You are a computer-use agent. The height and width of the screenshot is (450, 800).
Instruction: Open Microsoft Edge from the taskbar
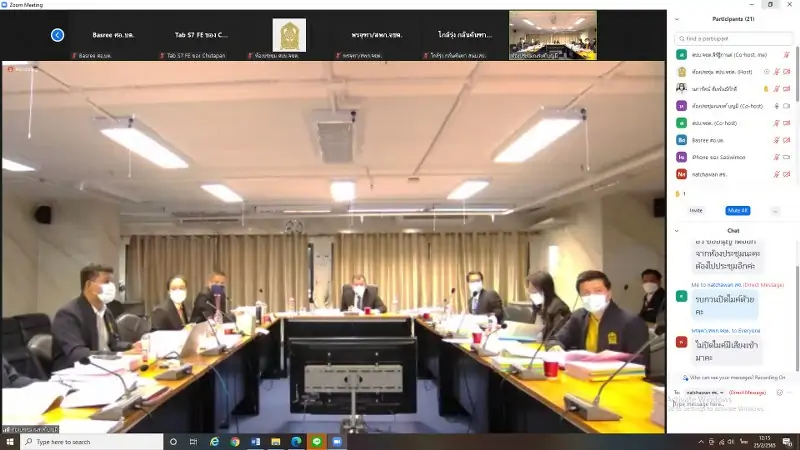pyautogui.click(x=296, y=442)
